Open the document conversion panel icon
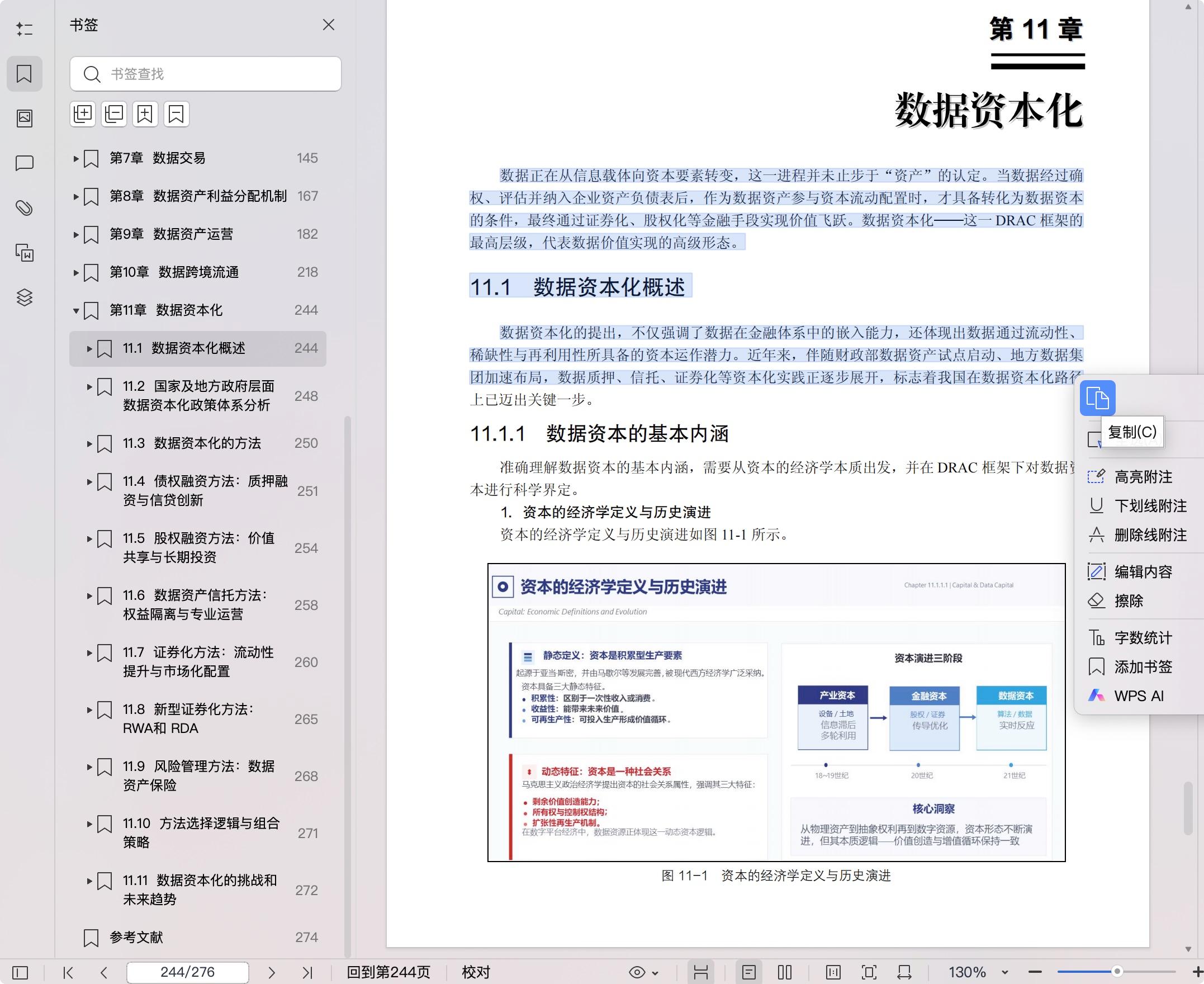 [25, 252]
